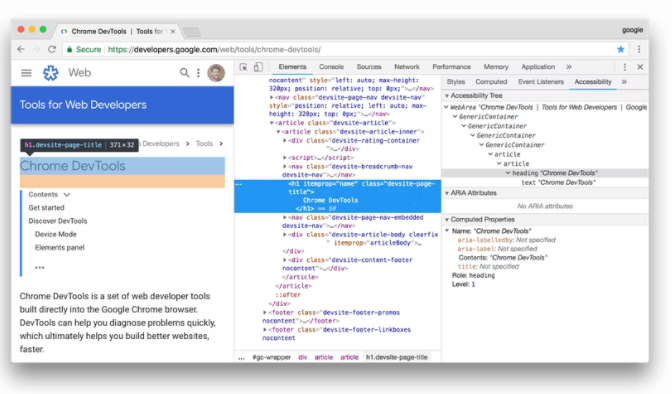The height and width of the screenshot is (394, 672).
Task: Click the Tools breadcrumb link
Action: pos(204,144)
